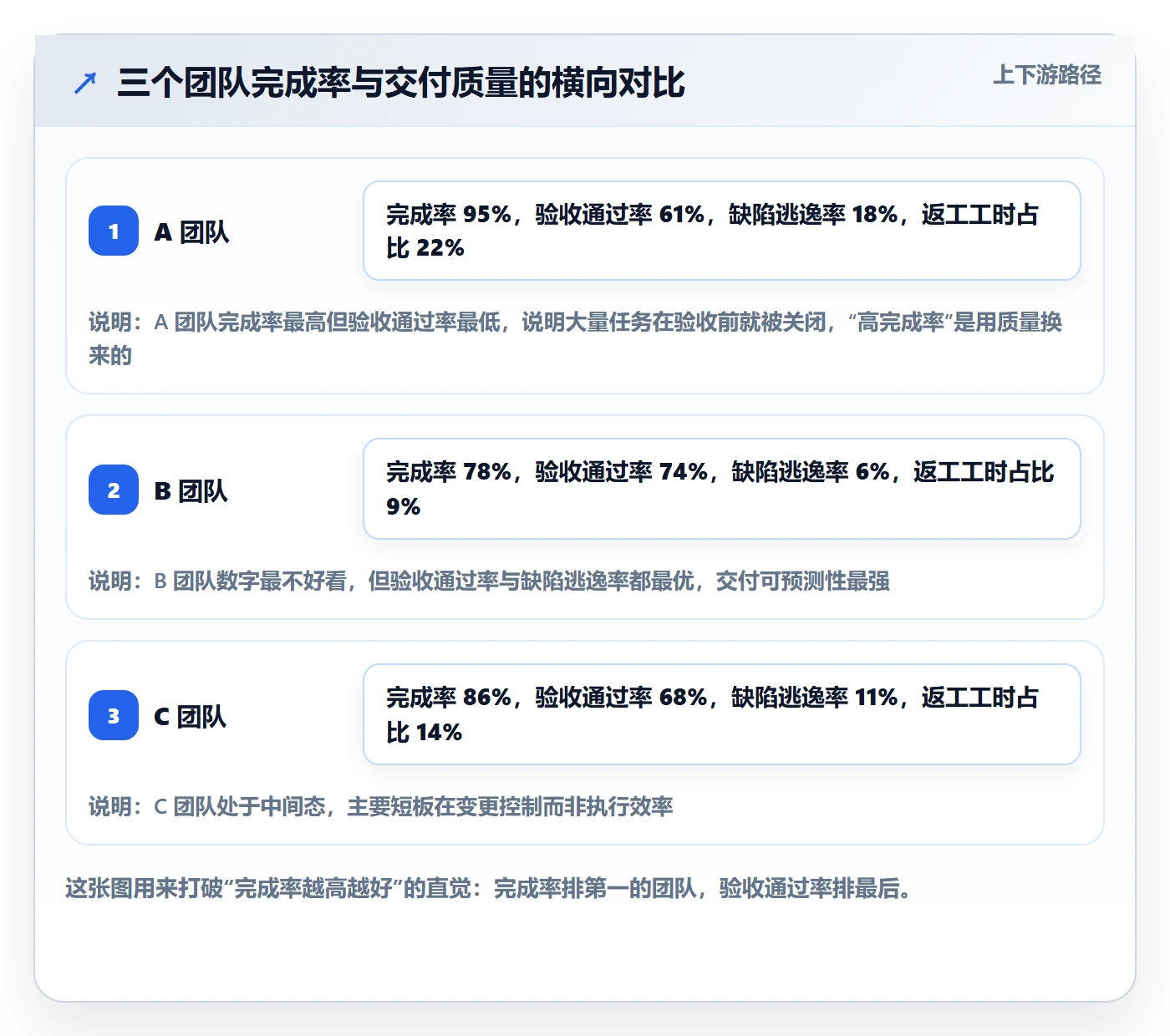Click the explanation 说明：B 团队数字最不好看

[x=489, y=581]
